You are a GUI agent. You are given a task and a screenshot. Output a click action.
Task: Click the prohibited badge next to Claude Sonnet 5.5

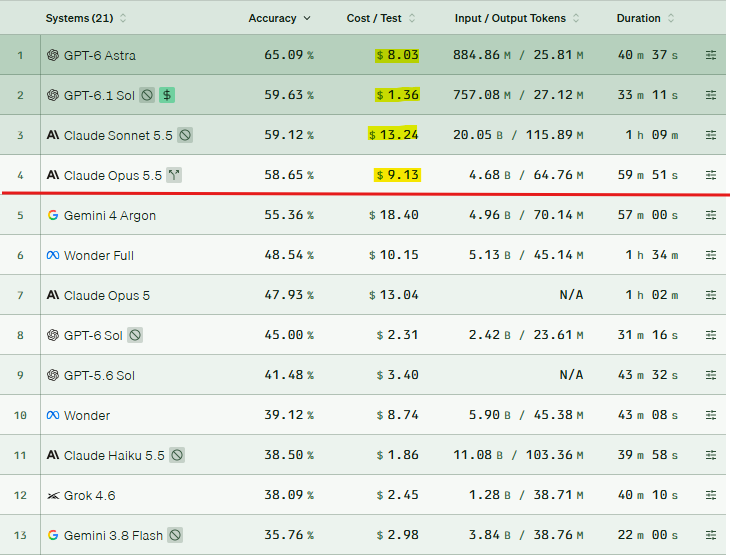(x=185, y=135)
